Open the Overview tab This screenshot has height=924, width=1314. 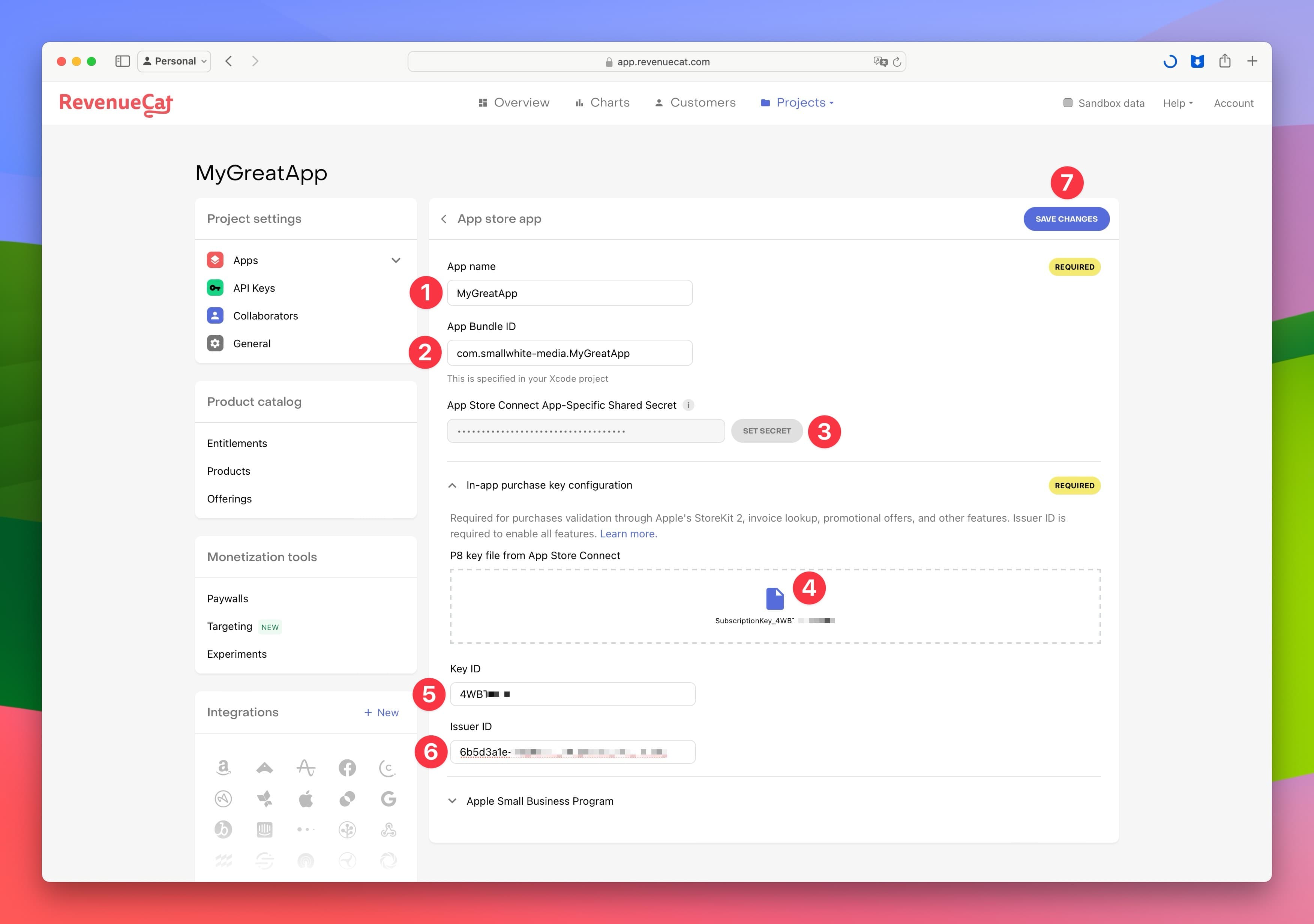pos(514,103)
